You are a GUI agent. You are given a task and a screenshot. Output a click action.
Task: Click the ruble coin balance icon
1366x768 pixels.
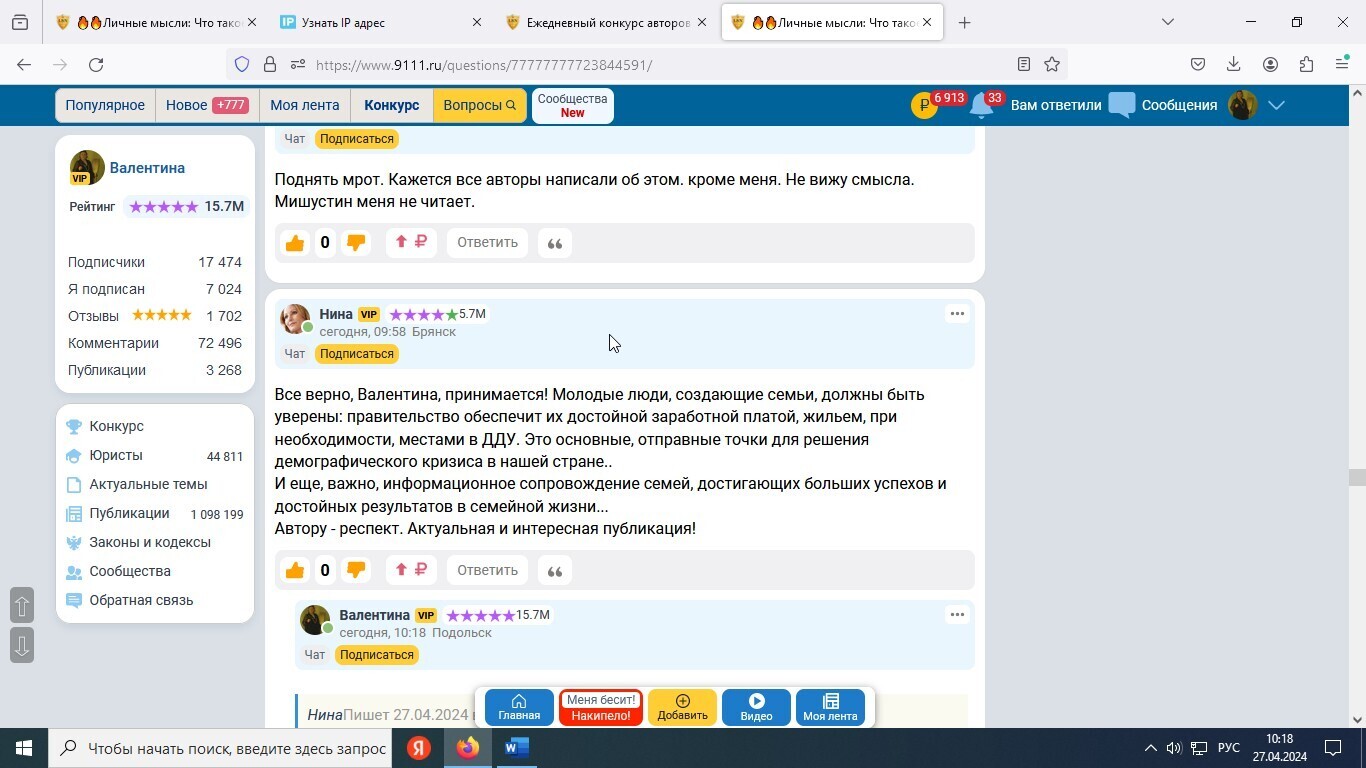pos(924,106)
